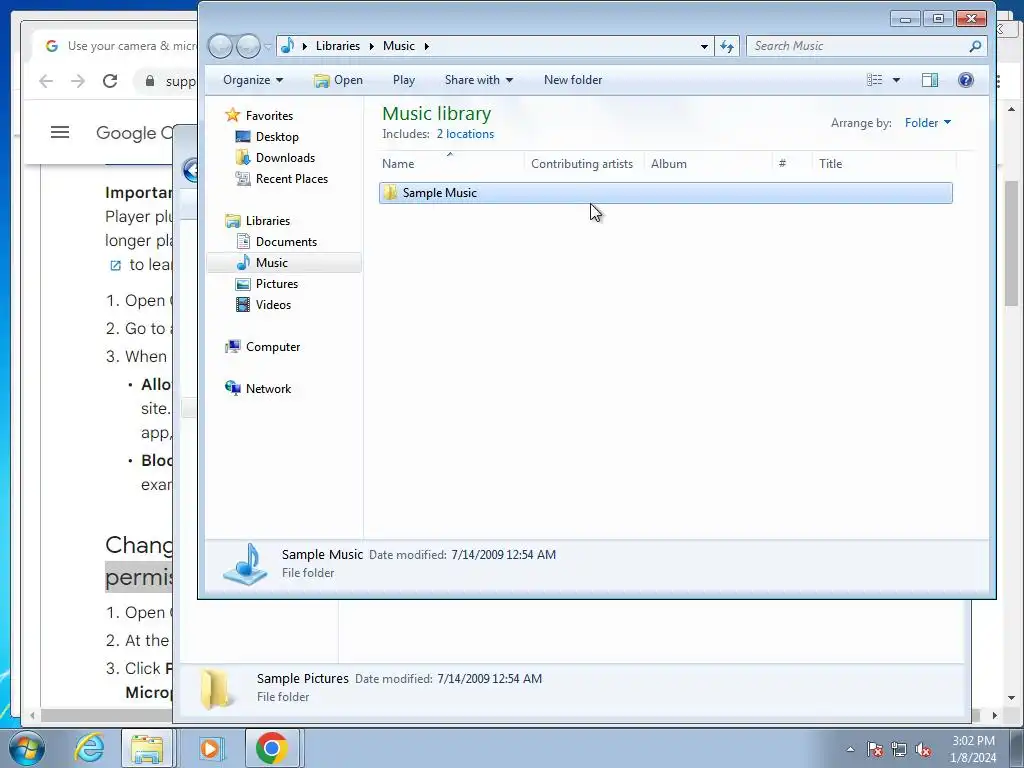Click the taskbar clock showing 3:02 PM
1024x768 pixels.
973,749
